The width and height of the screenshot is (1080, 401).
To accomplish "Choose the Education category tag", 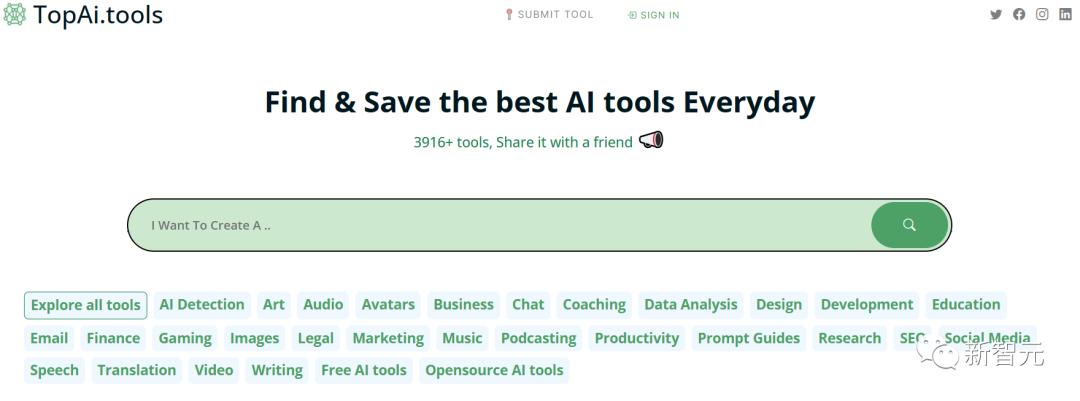I will [966, 305].
